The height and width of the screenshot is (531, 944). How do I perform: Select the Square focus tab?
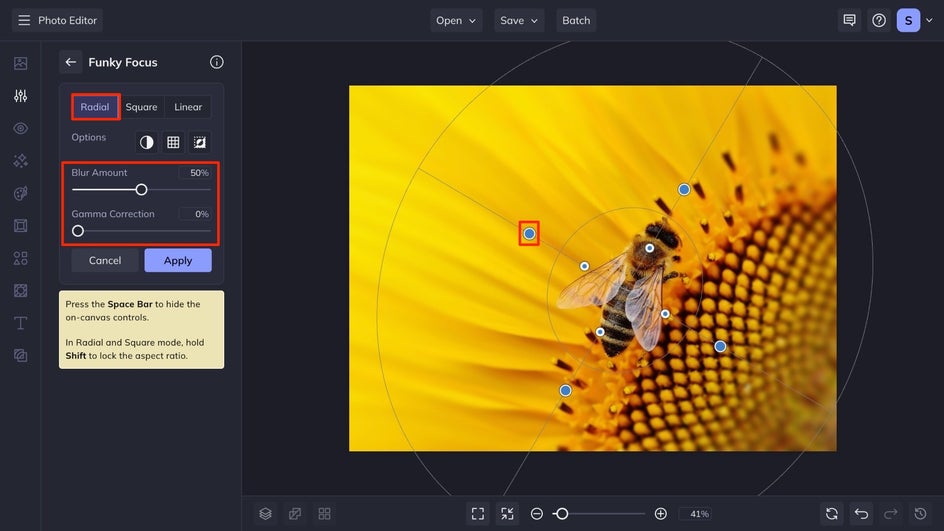141,107
